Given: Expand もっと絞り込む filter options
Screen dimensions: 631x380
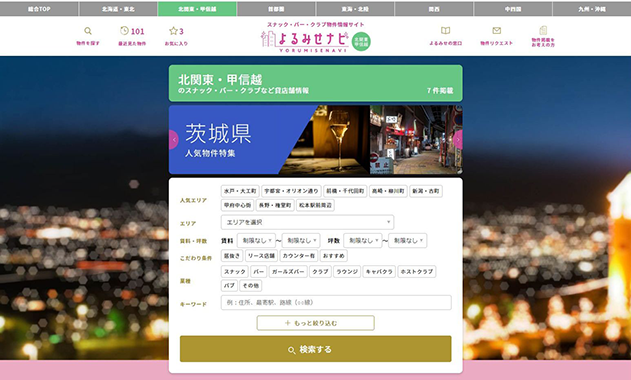Looking at the screenshot, I should (316, 323).
